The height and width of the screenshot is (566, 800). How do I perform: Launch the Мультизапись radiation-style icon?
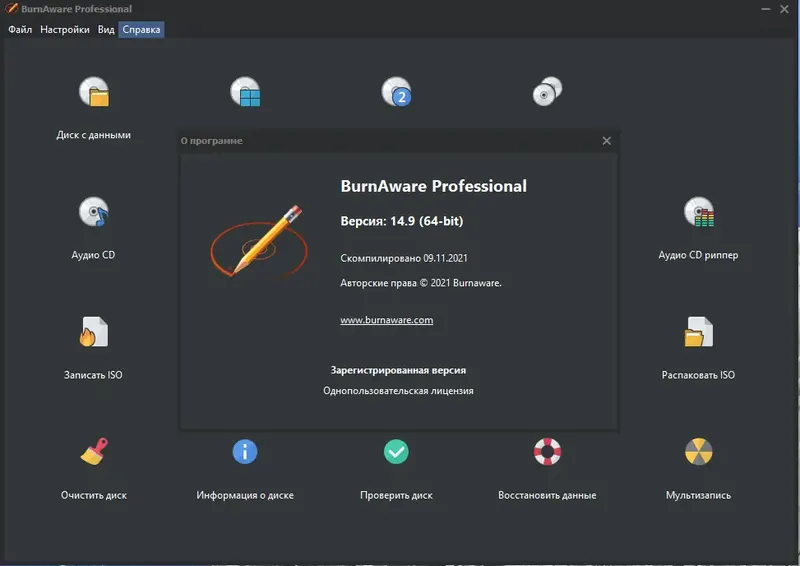[x=698, y=452]
